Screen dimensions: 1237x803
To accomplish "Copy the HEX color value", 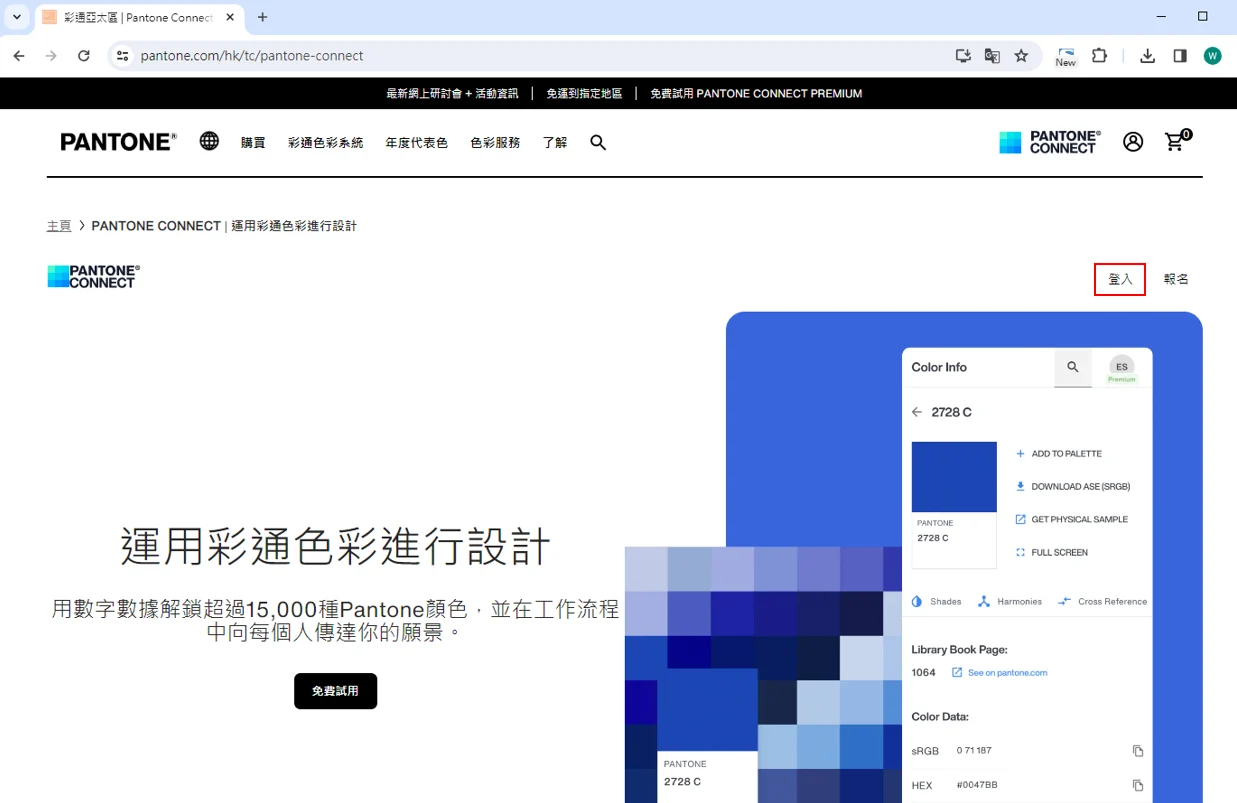I will coord(1137,785).
